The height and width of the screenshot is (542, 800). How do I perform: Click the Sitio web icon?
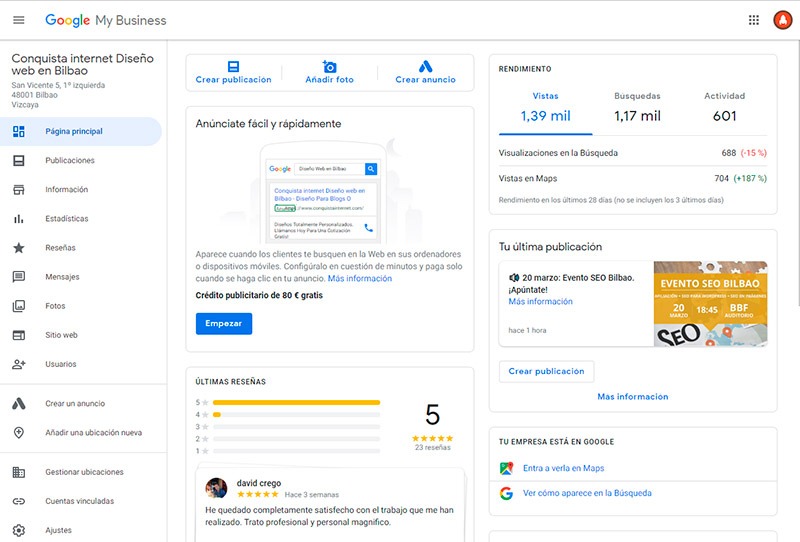pos(19,335)
